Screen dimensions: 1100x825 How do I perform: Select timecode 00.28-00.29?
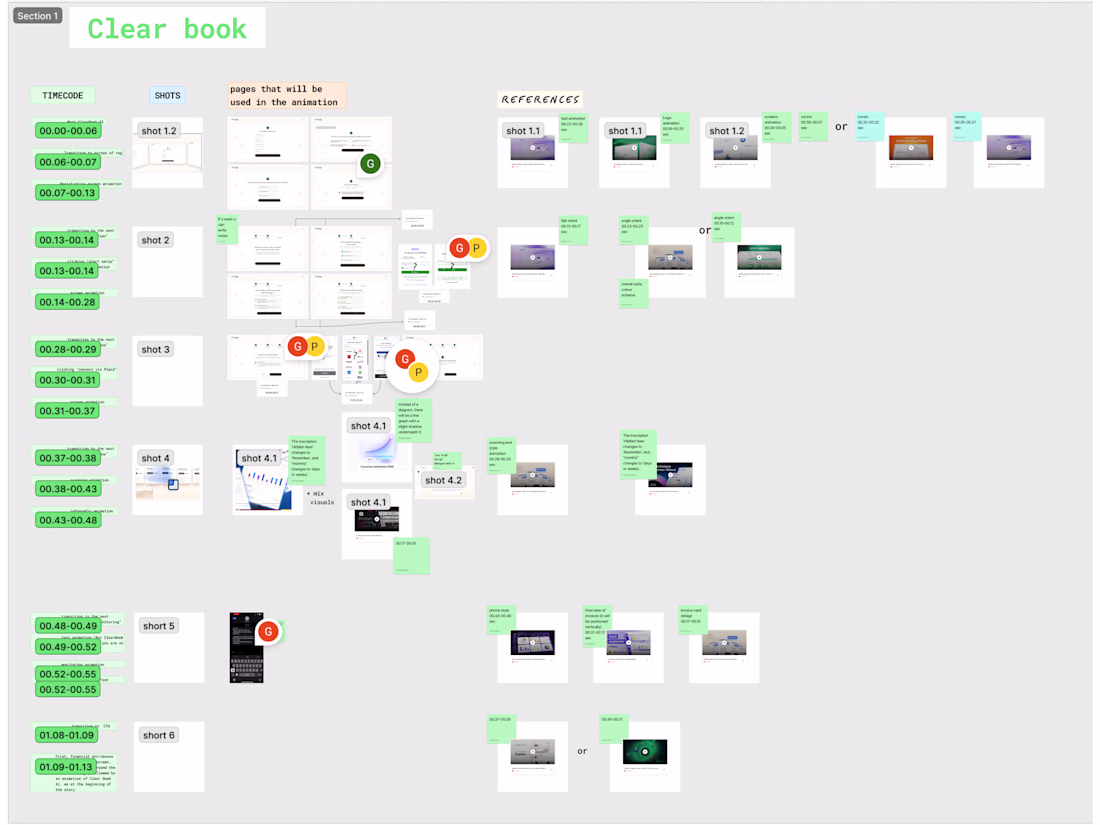tap(68, 349)
